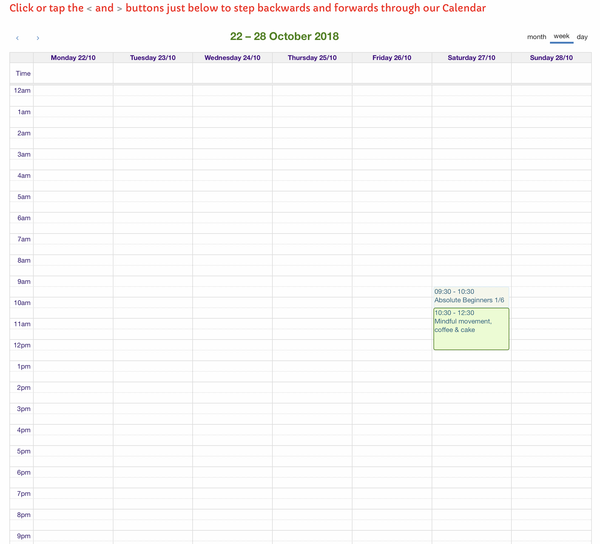Click the 8pm time label
Screen dimensions: 600x544
click(x=24, y=515)
